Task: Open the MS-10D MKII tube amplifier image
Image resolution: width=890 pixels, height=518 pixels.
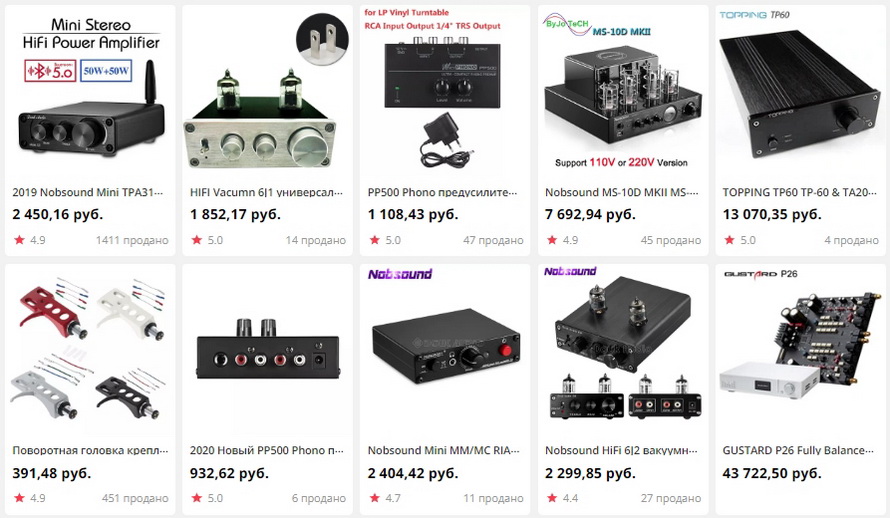Action: coord(623,91)
